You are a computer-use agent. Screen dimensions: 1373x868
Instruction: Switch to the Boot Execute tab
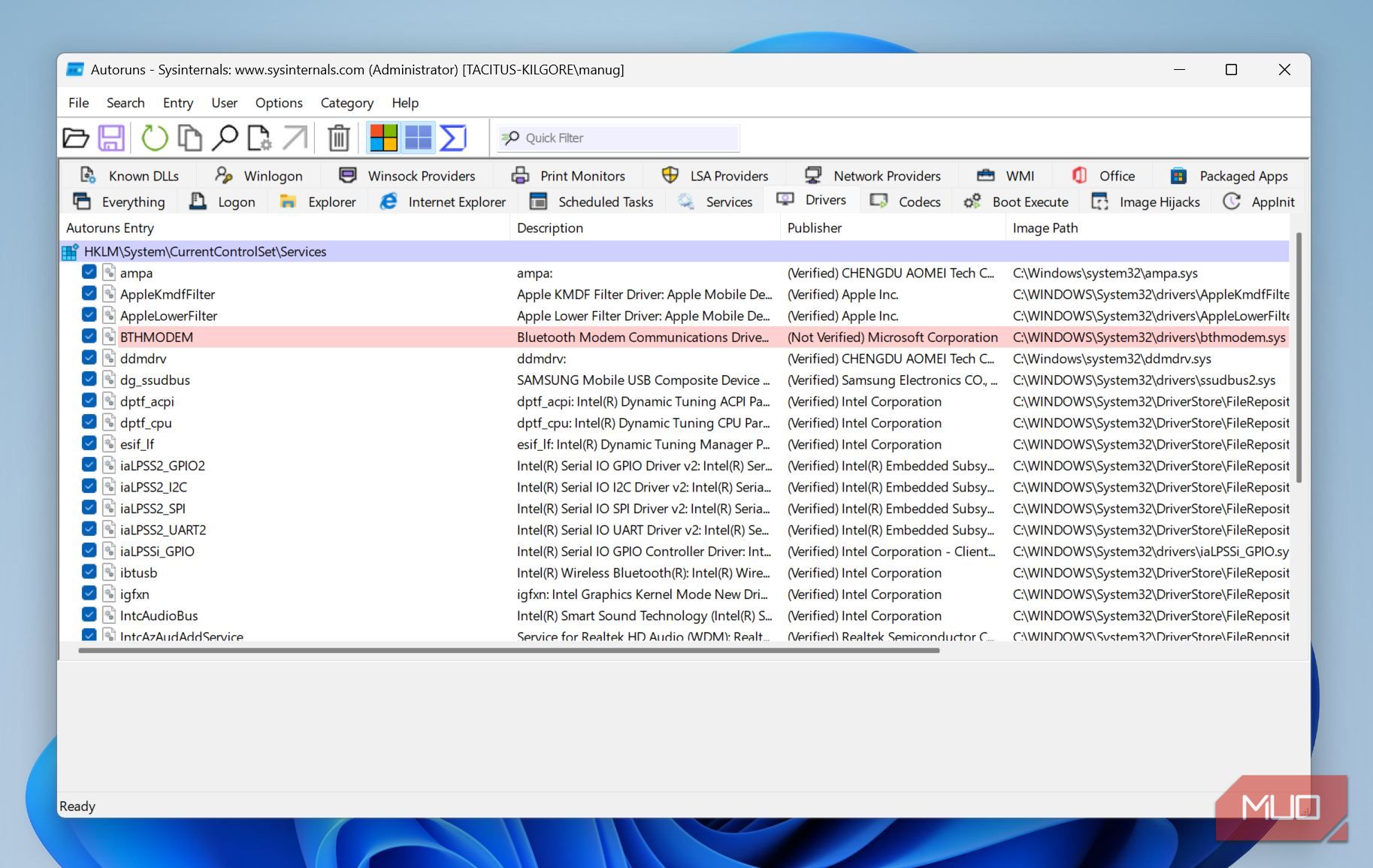(x=1016, y=201)
